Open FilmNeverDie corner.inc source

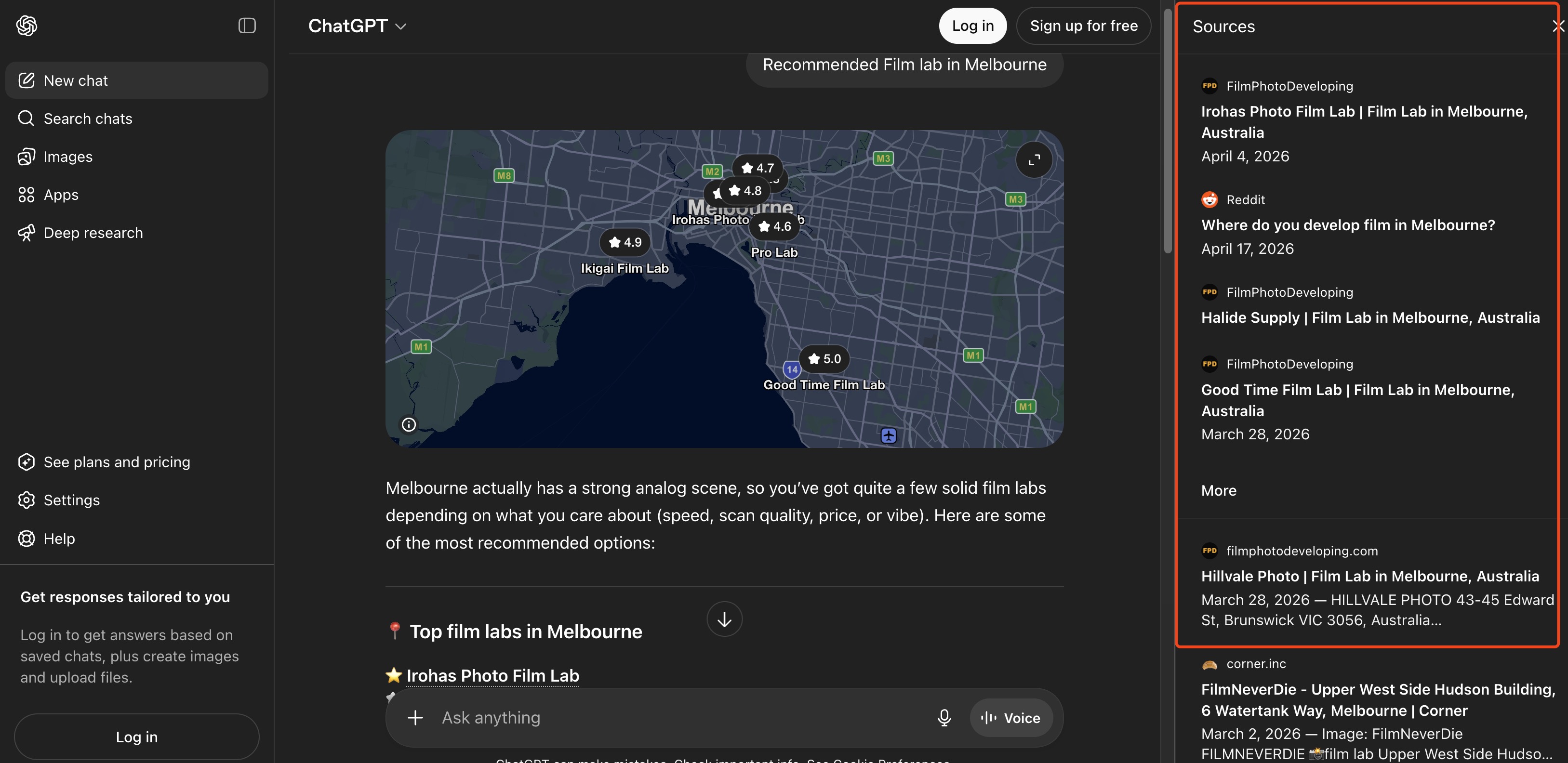[1378, 700]
